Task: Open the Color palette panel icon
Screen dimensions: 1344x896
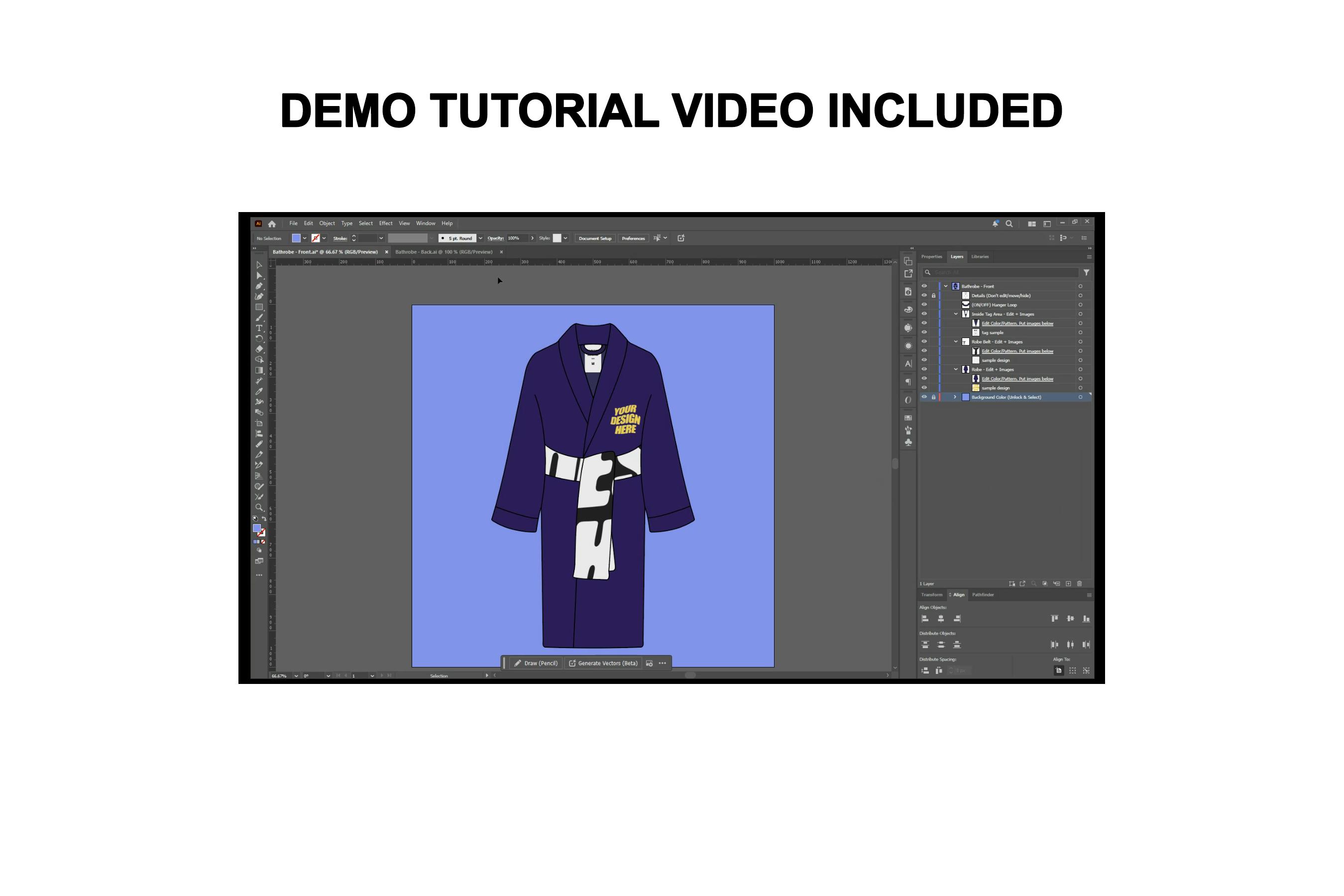Action: tap(908, 310)
